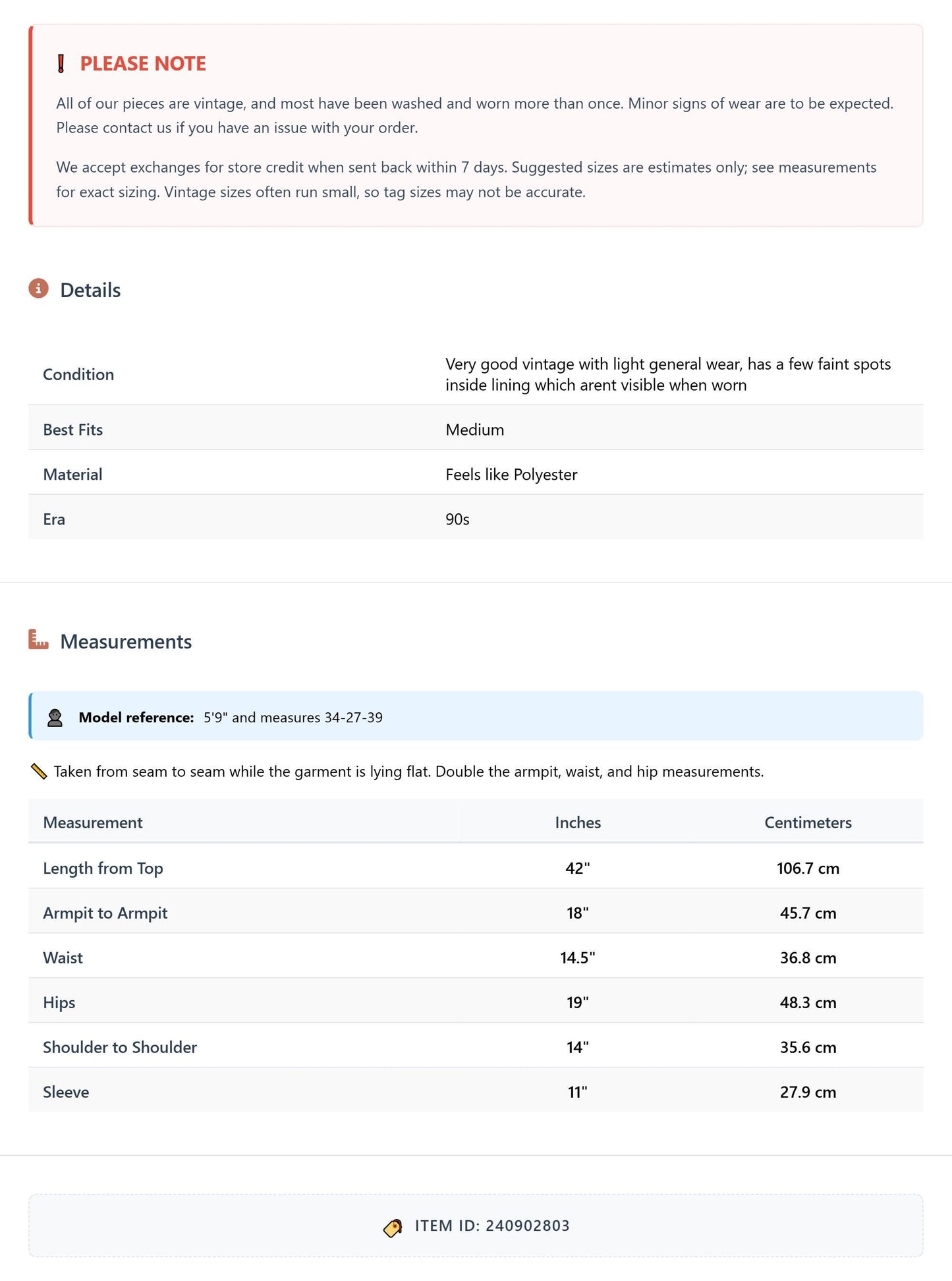Click the Inches column header

click(578, 822)
